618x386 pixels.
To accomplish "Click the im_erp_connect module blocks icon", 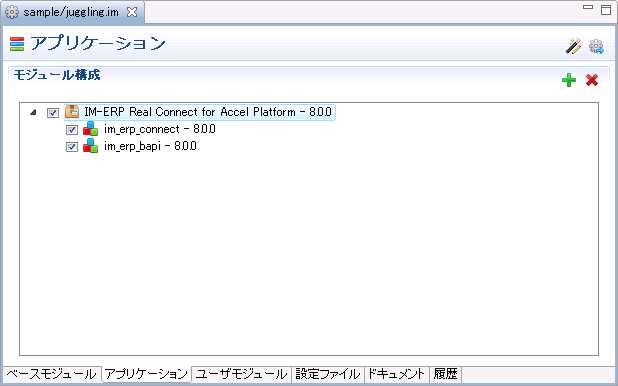I will tap(91, 129).
